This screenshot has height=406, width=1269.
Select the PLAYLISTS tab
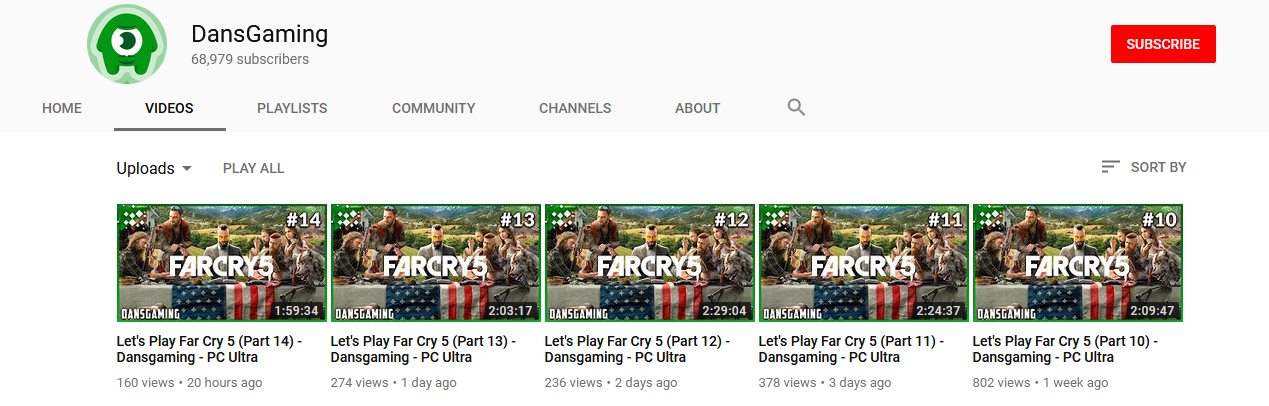292,108
